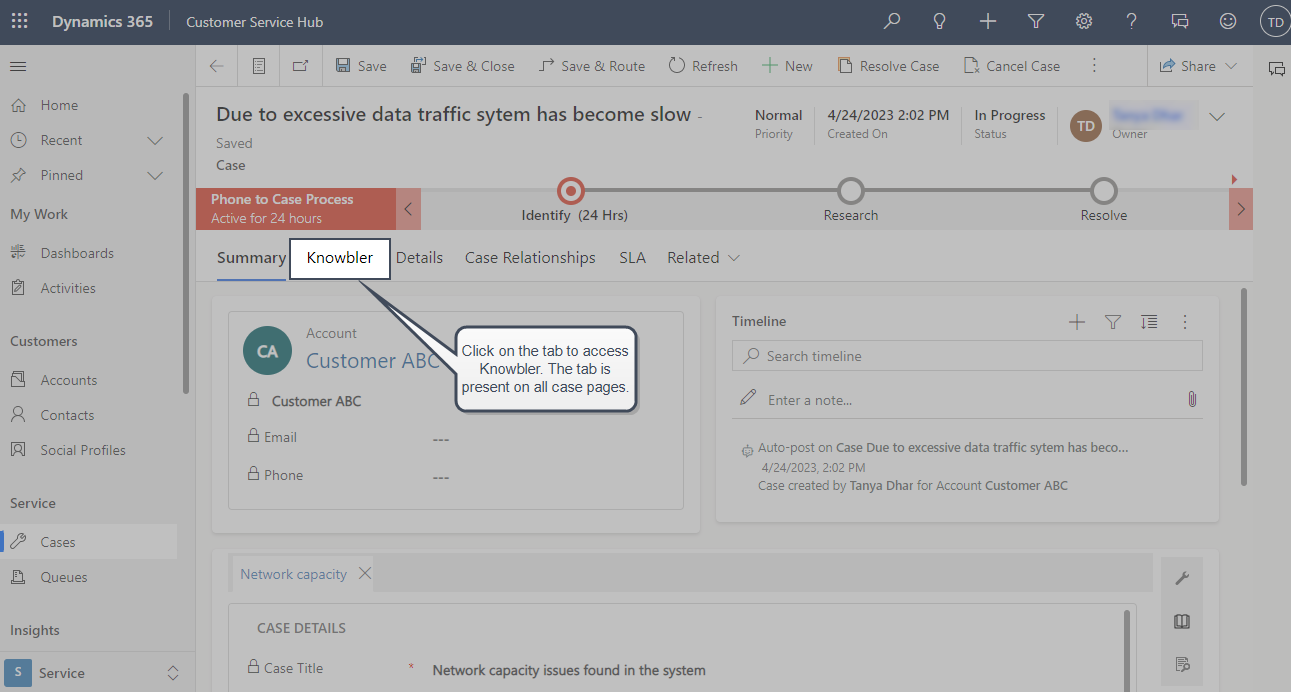Viewport: 1291px width, 692px height.
Task: Open the advanced find funnel icon in top bar
Action: point(1036,21)
